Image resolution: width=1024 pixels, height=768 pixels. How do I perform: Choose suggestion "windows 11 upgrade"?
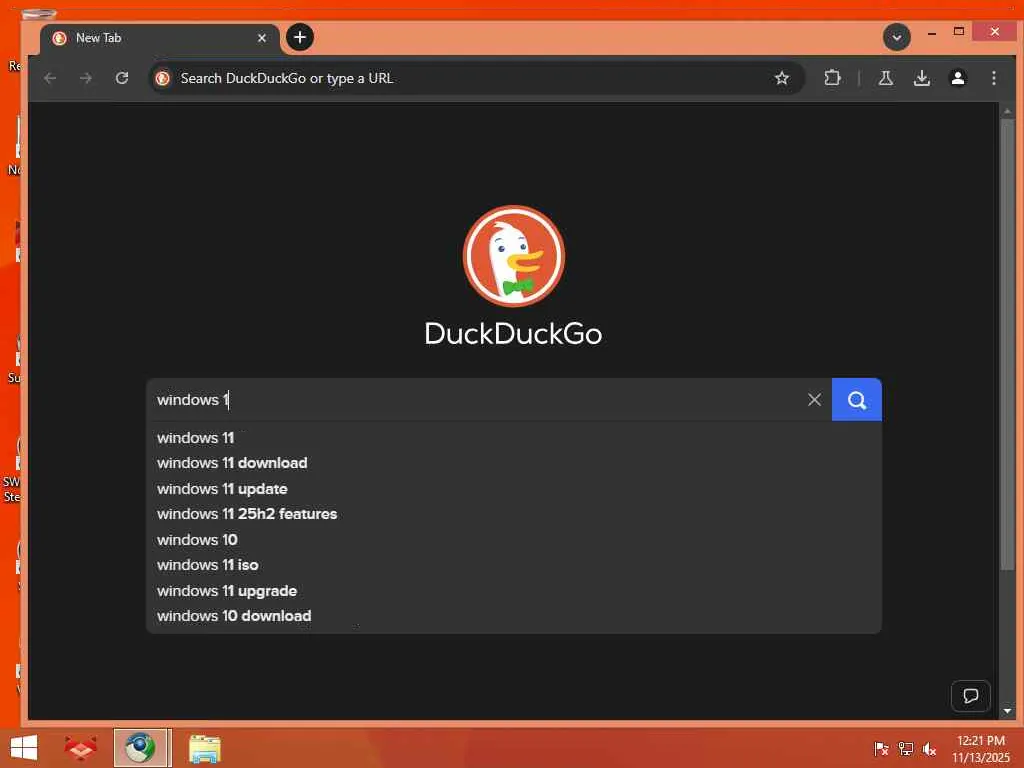point(513,590)
